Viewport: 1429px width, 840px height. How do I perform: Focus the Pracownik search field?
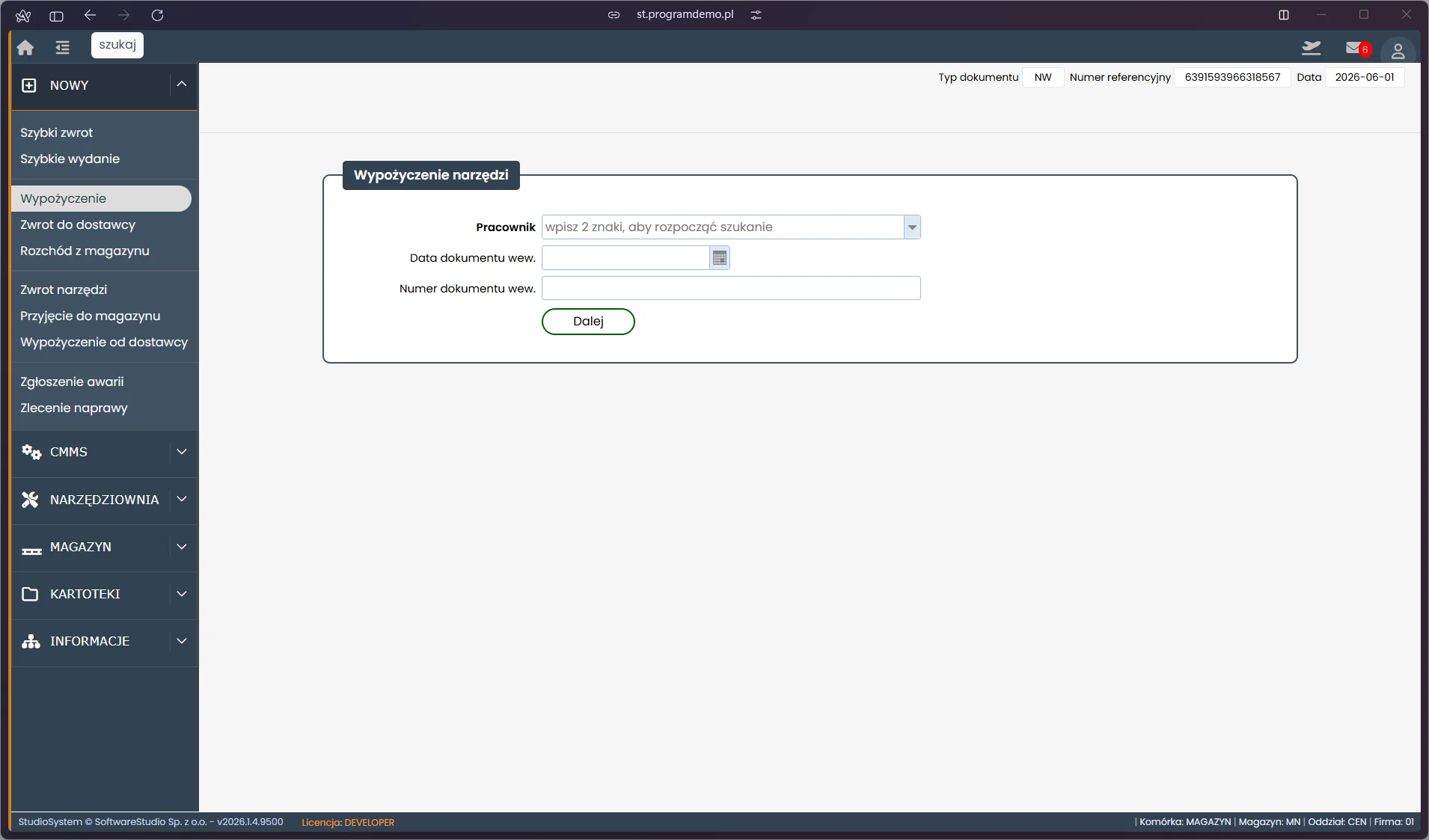[723, 227]
